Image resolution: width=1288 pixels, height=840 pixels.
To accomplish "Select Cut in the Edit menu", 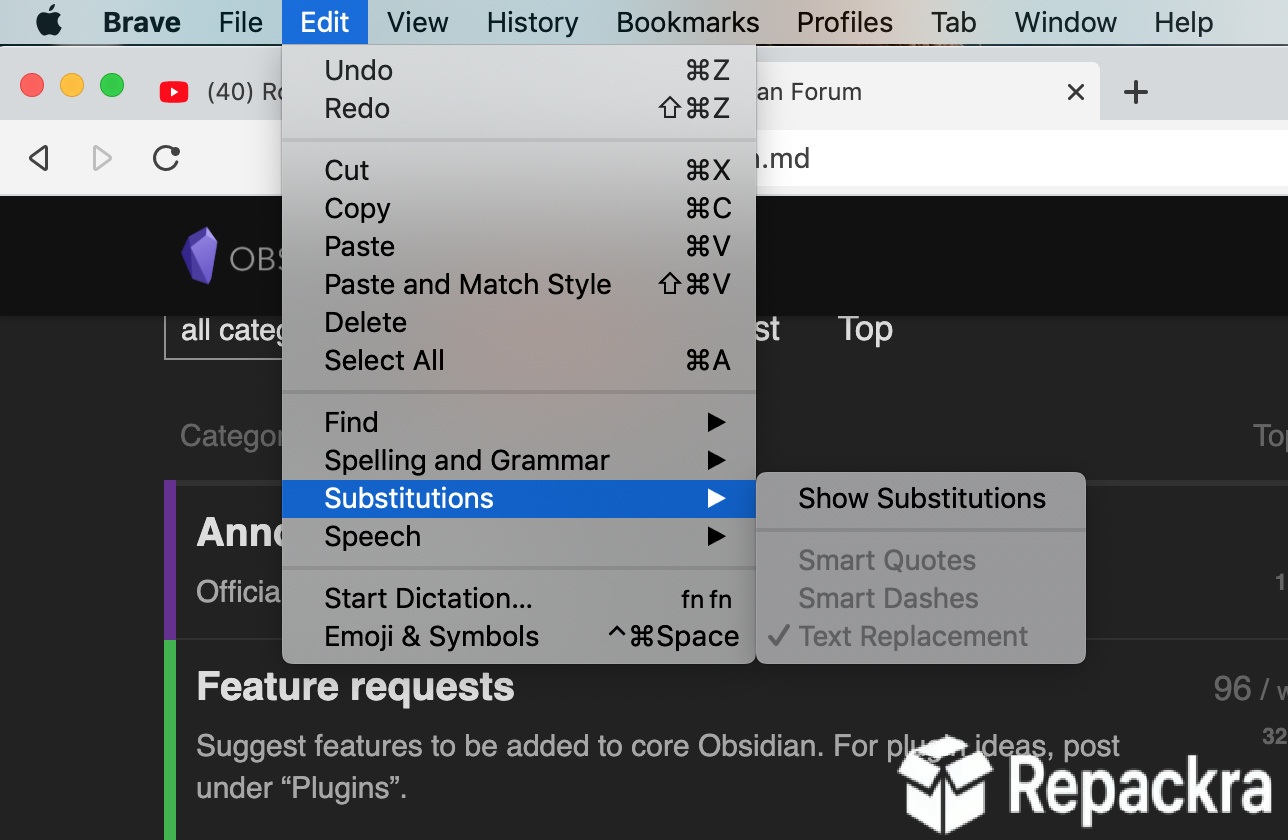I will [518, 171].
